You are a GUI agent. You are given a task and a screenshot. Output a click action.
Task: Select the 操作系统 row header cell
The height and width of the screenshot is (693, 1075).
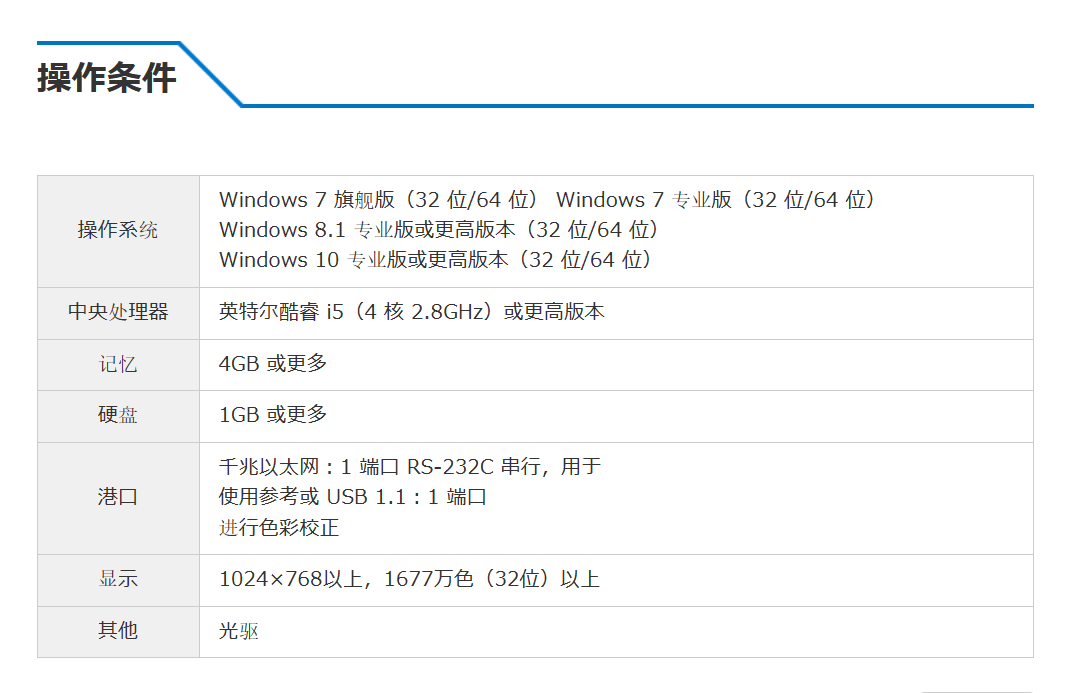coord(118,231)
